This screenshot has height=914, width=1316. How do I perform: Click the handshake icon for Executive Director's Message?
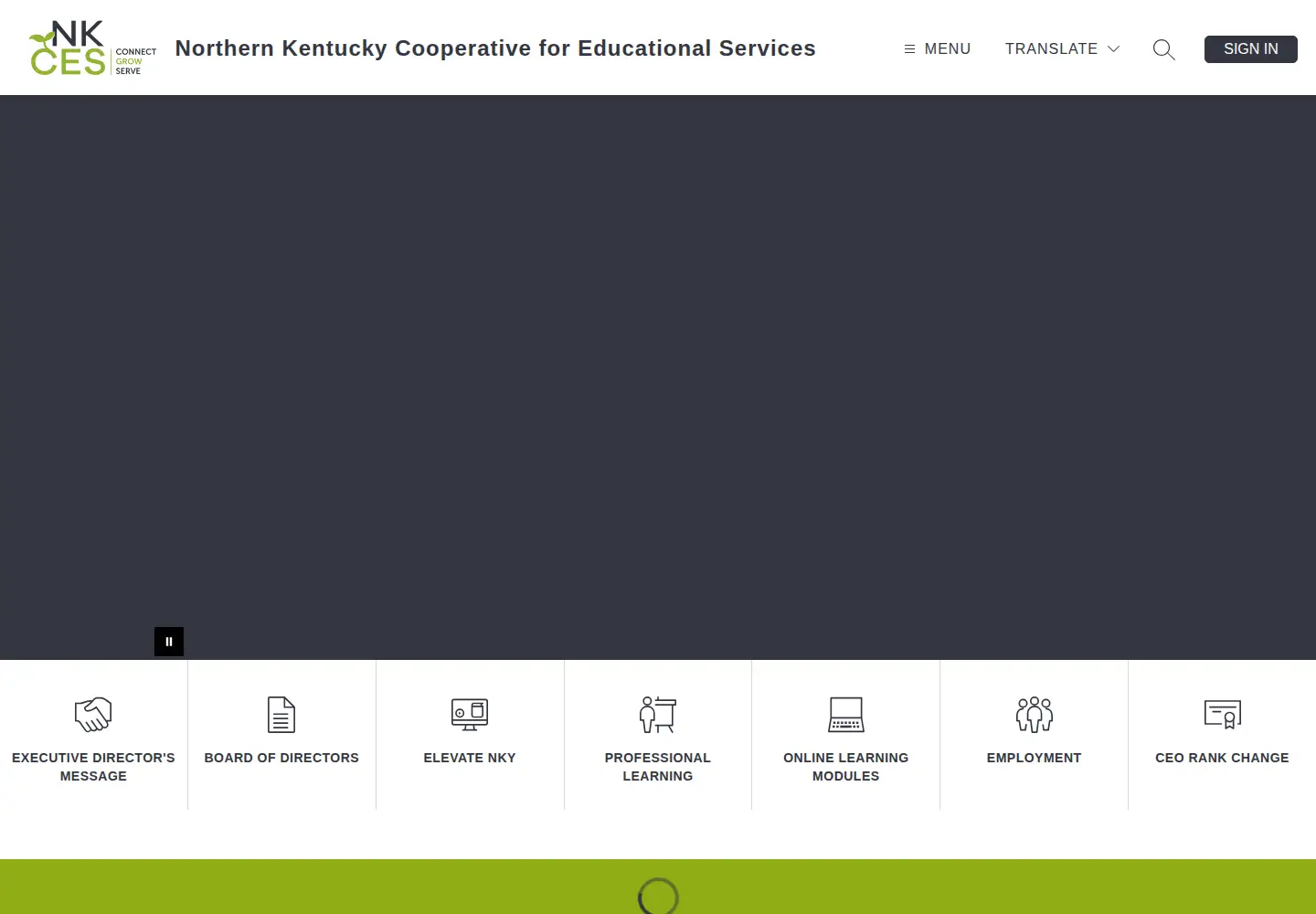pyautogui.click(x=93, y=715)
